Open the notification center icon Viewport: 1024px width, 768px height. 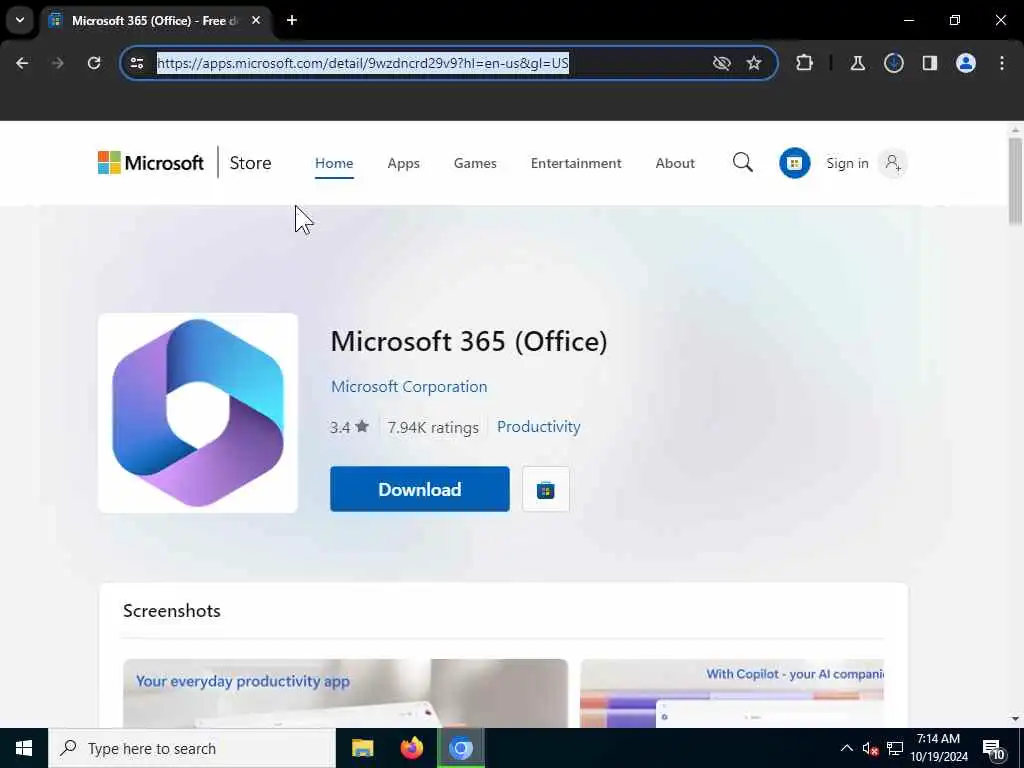[x=993, y=749]
